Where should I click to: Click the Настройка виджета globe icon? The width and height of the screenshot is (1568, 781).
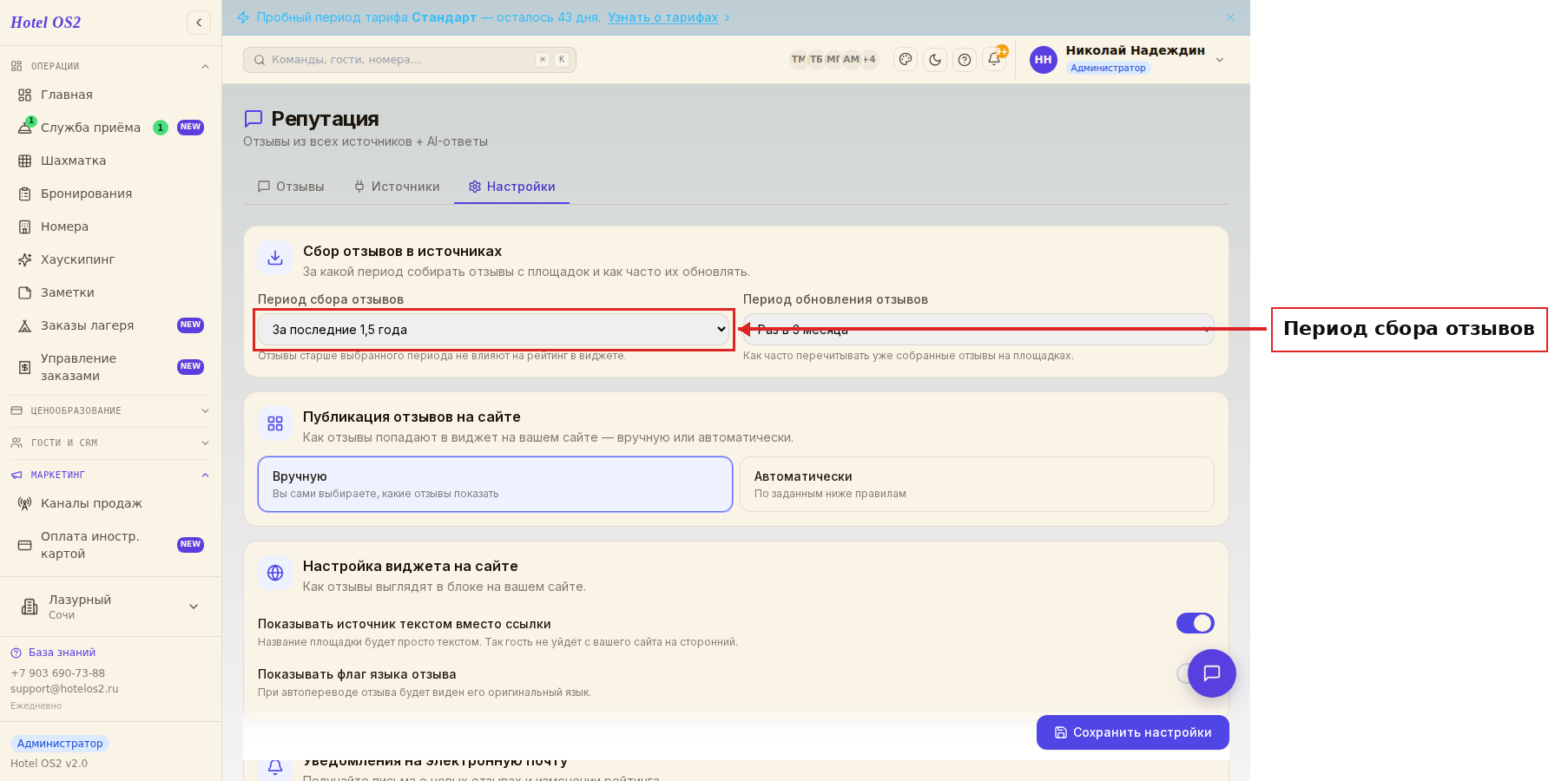tap(275, 573)
